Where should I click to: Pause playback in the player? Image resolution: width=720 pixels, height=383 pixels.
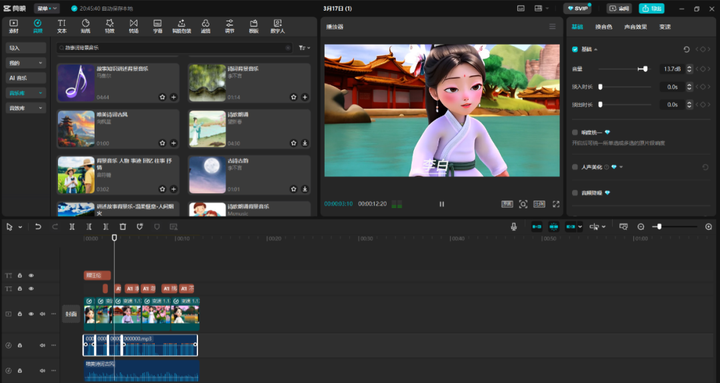point(442,204)
